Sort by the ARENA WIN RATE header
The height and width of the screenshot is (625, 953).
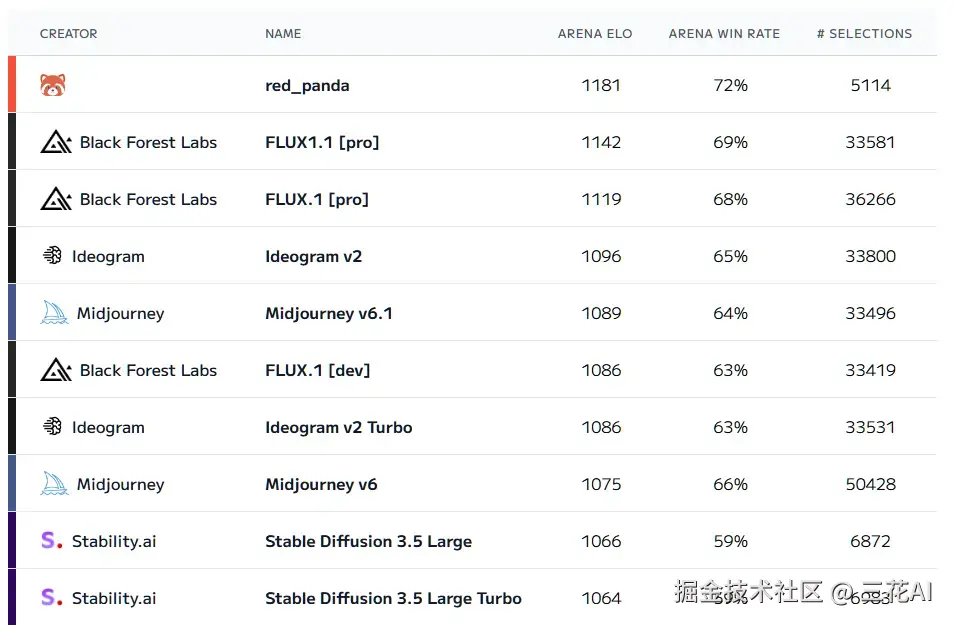coord(724,34)
